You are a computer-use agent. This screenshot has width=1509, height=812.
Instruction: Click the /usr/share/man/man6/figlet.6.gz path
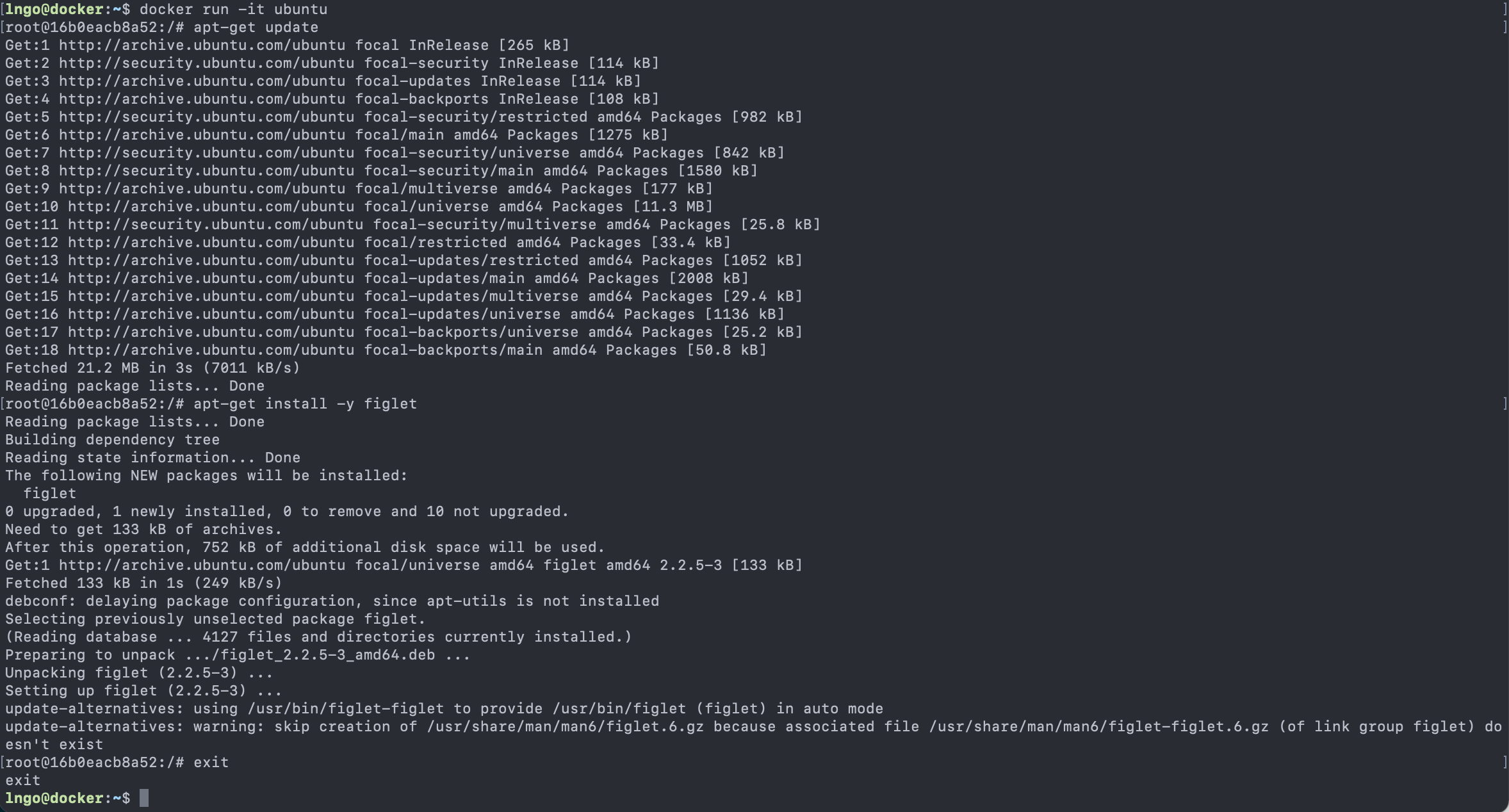click(x=565, y=727)
